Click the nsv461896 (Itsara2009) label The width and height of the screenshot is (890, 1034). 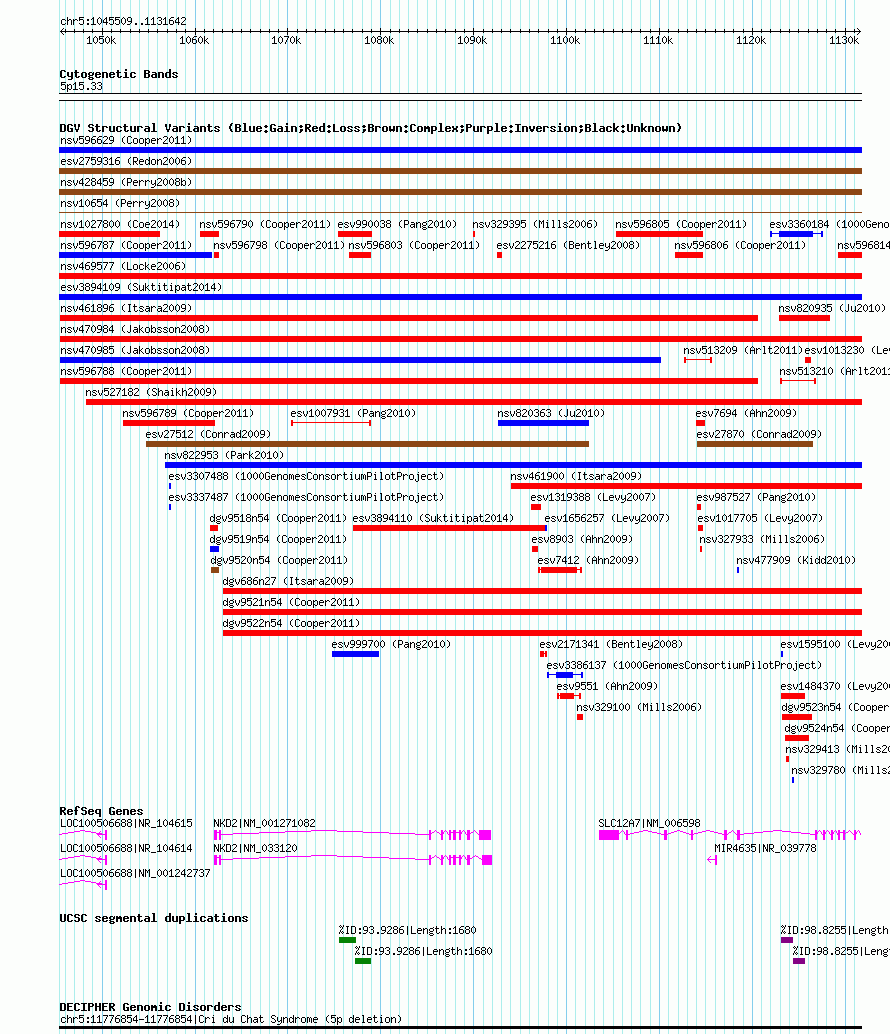(x=126, y=309)
